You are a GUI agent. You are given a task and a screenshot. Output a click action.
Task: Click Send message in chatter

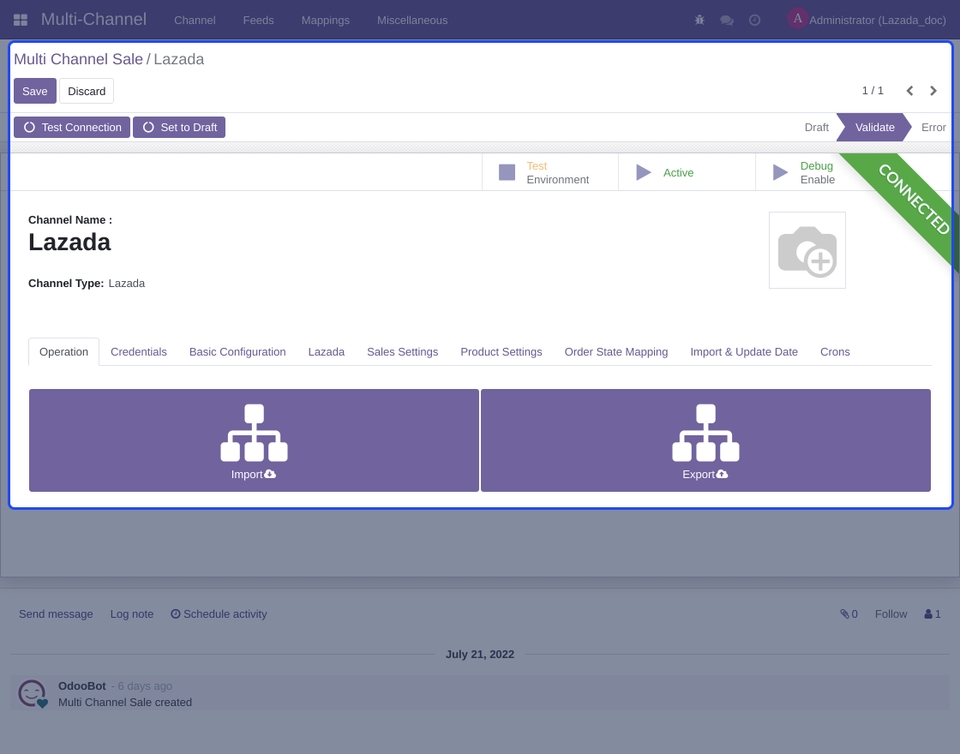point(56,614)
